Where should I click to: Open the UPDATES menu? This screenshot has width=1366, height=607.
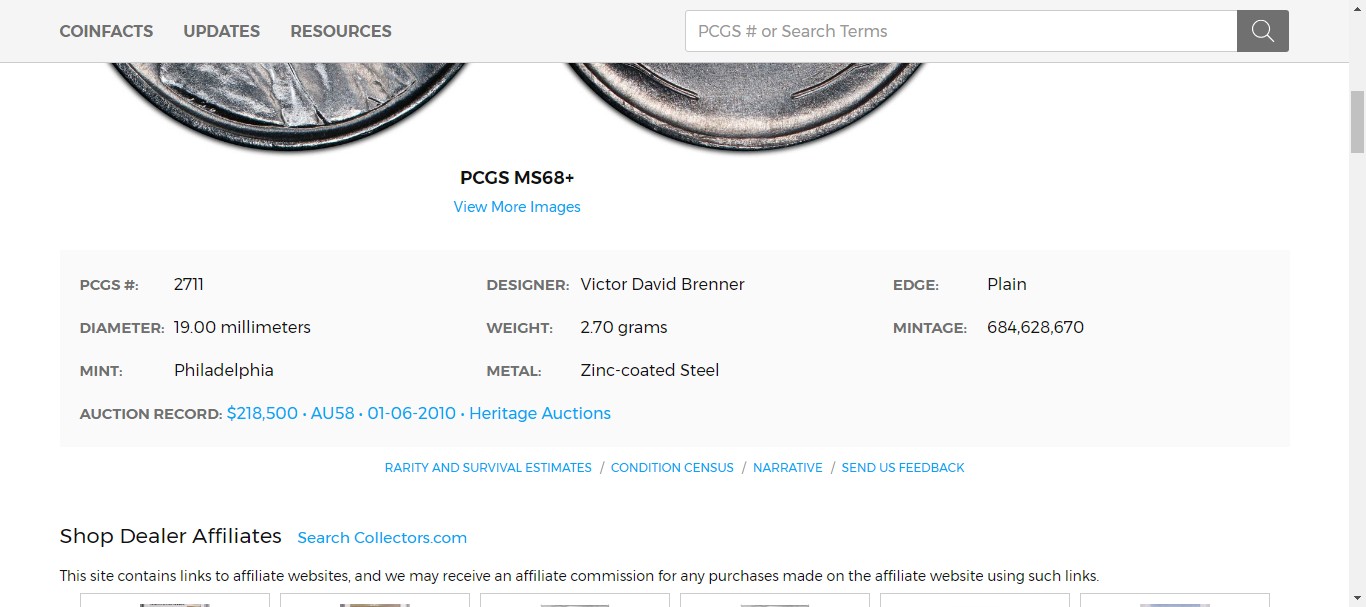(x=222, y=31)
